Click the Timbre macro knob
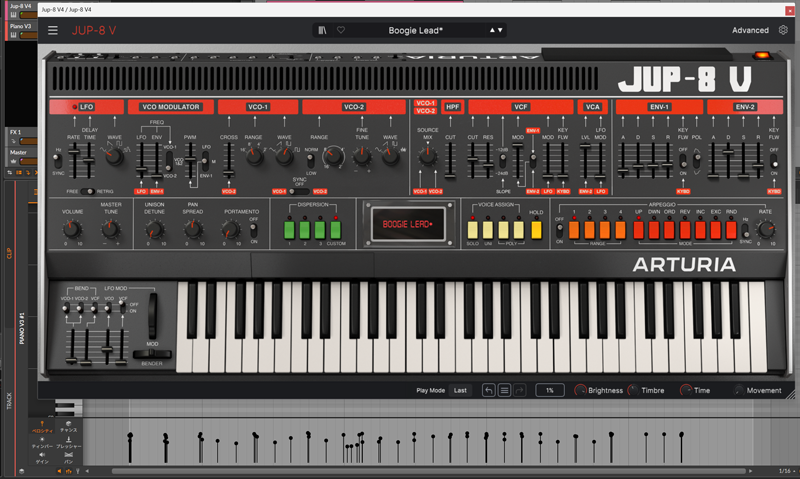Image resolution: width=800 pixels, height=479 pixels. [x=633, y=390]
